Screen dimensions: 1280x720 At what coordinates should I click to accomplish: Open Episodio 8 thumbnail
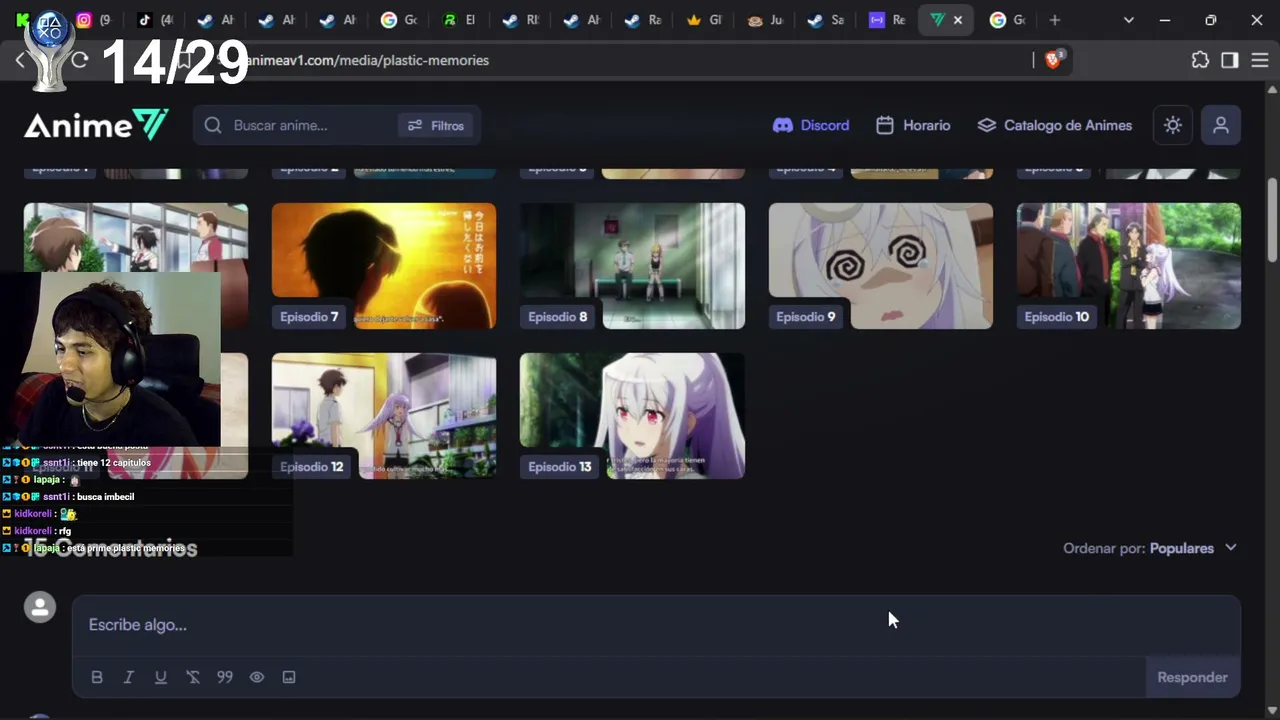tap(632, 266)
